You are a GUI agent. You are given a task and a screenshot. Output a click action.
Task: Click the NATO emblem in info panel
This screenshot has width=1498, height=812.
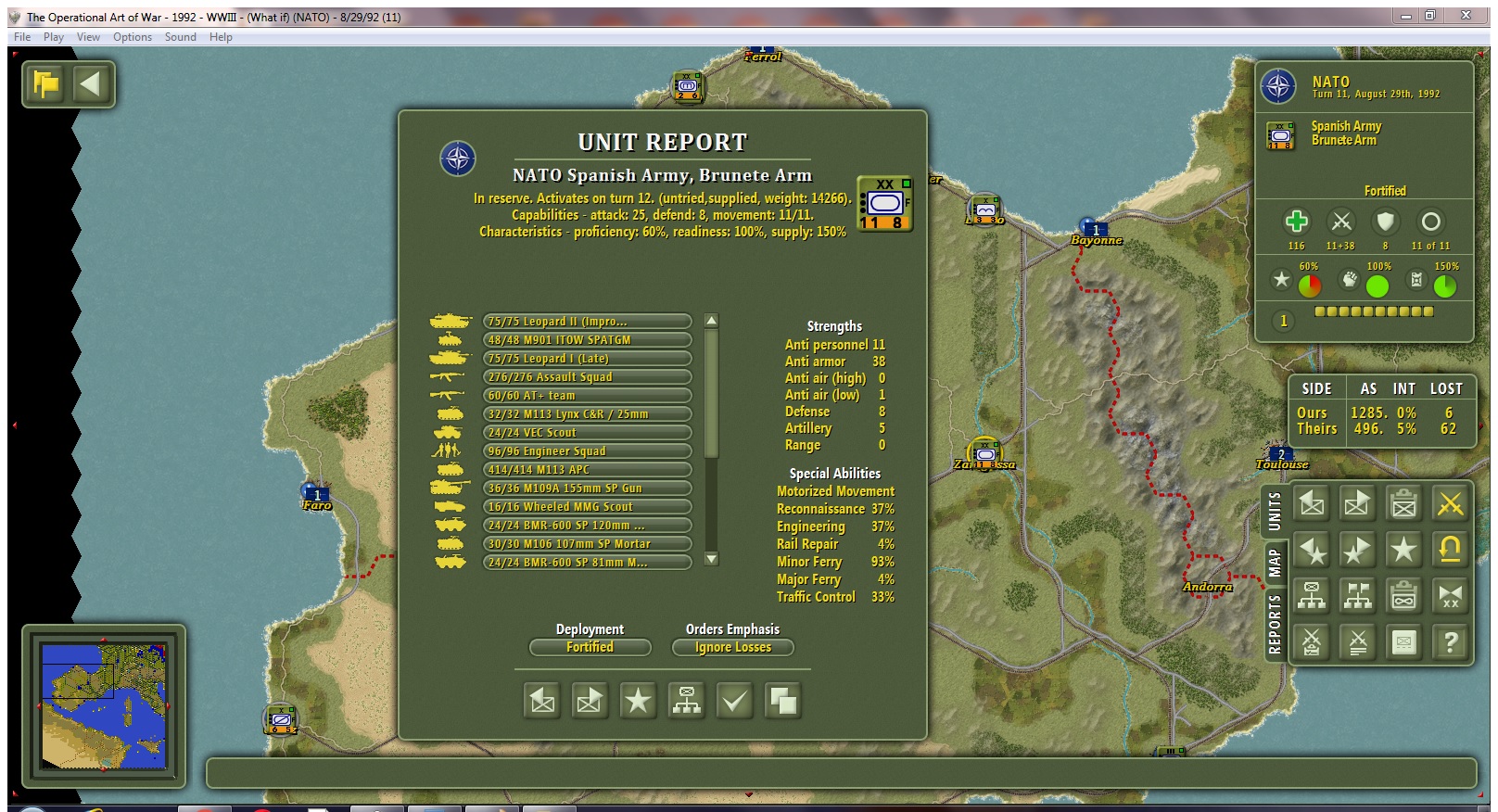pos(1279,87)
